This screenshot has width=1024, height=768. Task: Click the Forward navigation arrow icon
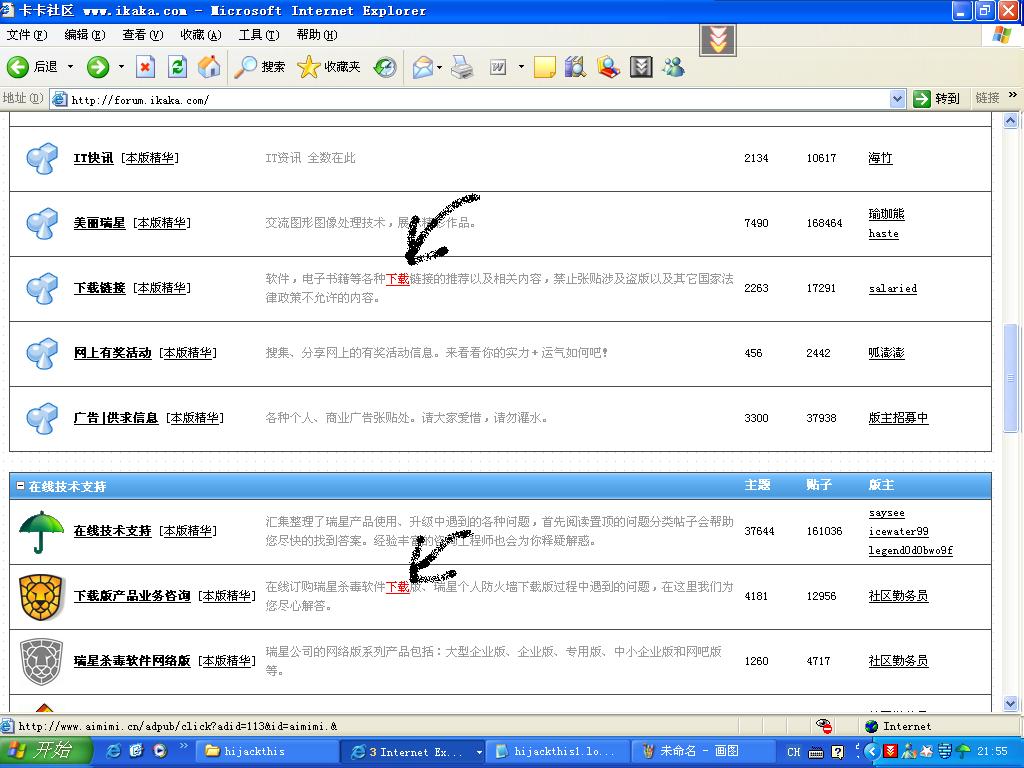[98, 67]
